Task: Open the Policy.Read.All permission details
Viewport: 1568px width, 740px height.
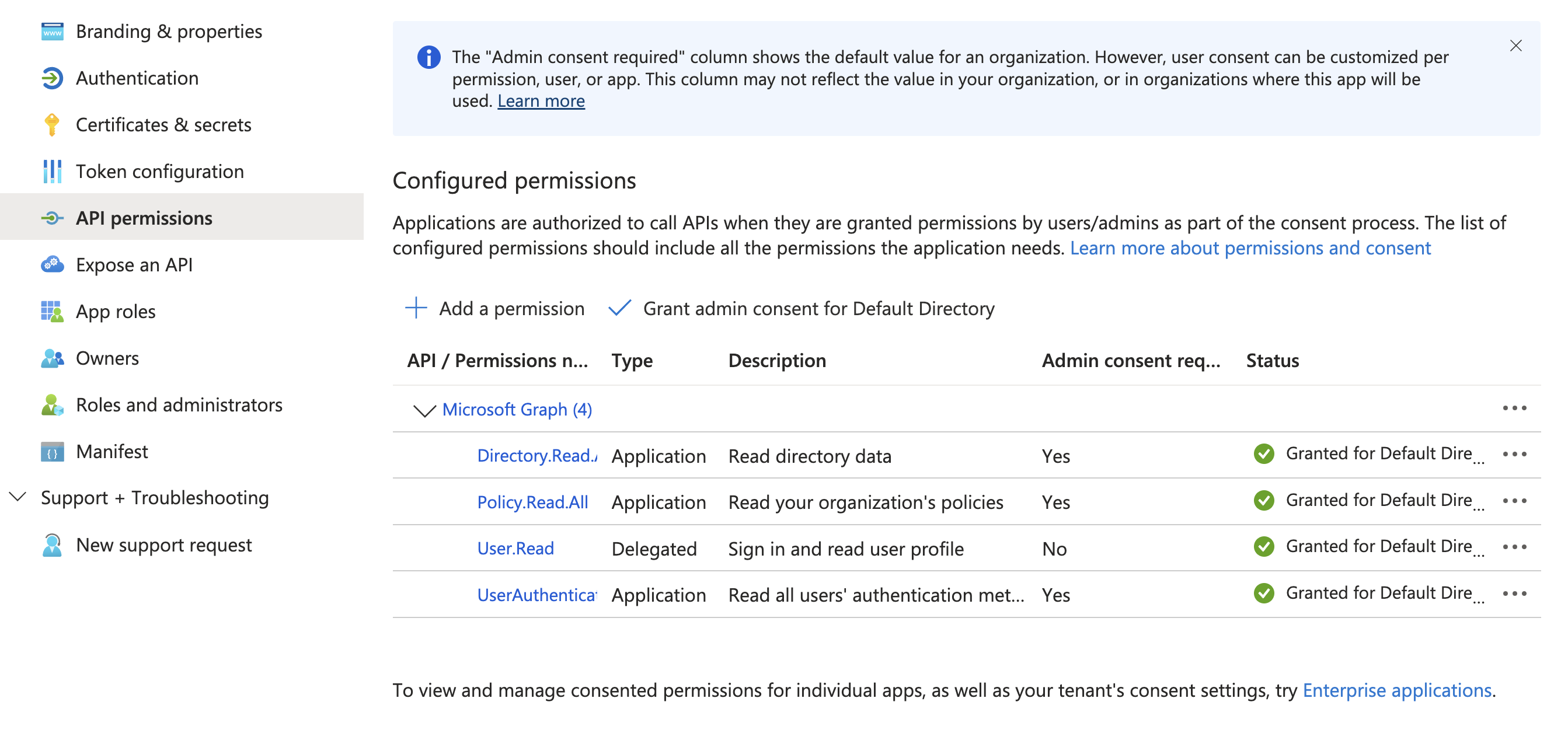Action: click(x=532, y=502)
